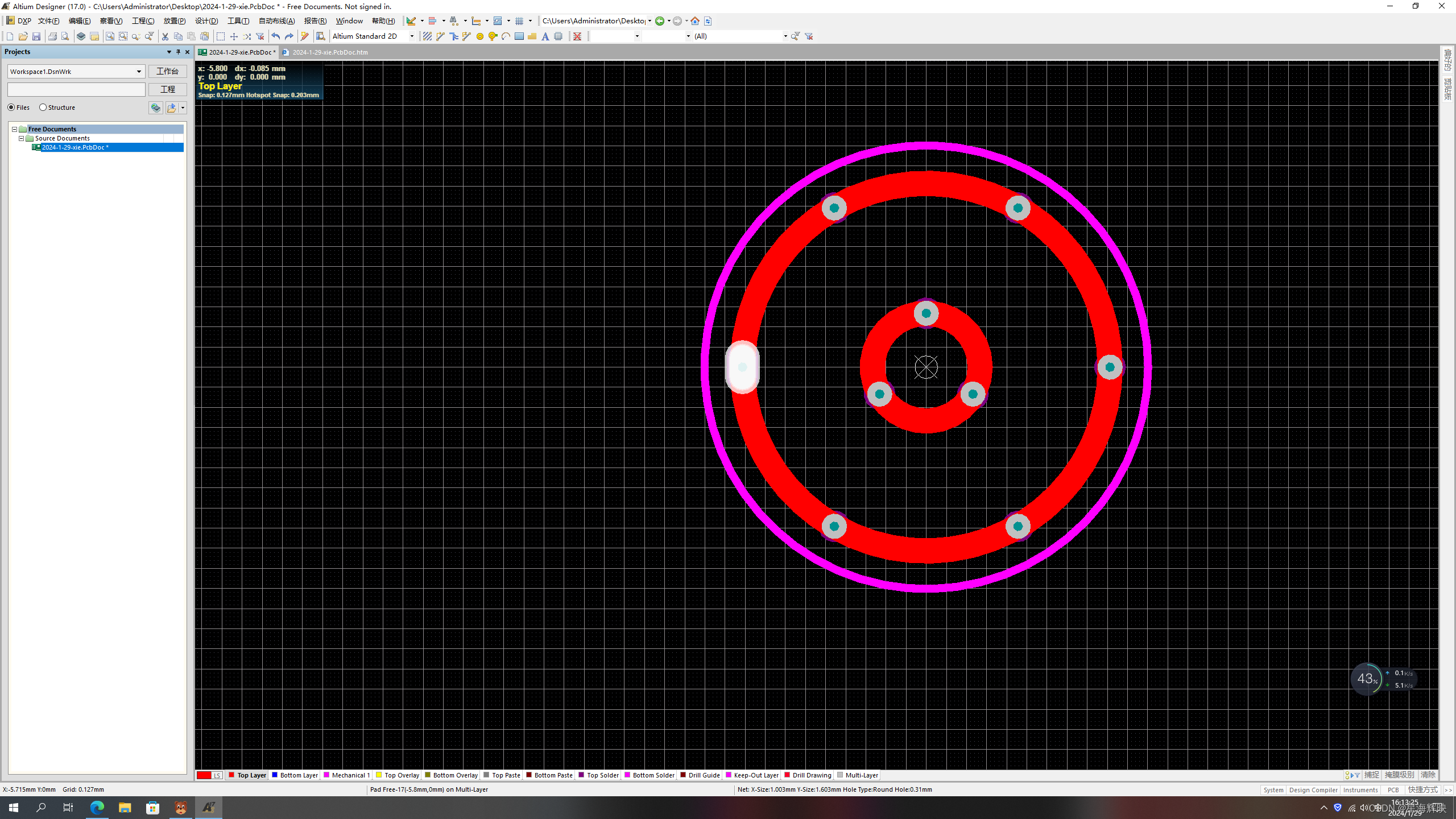Open the Workspace1.DsnWrk dropdown
The height and width of the screenshot is (819, 1456).
click(x=139, y=72)
